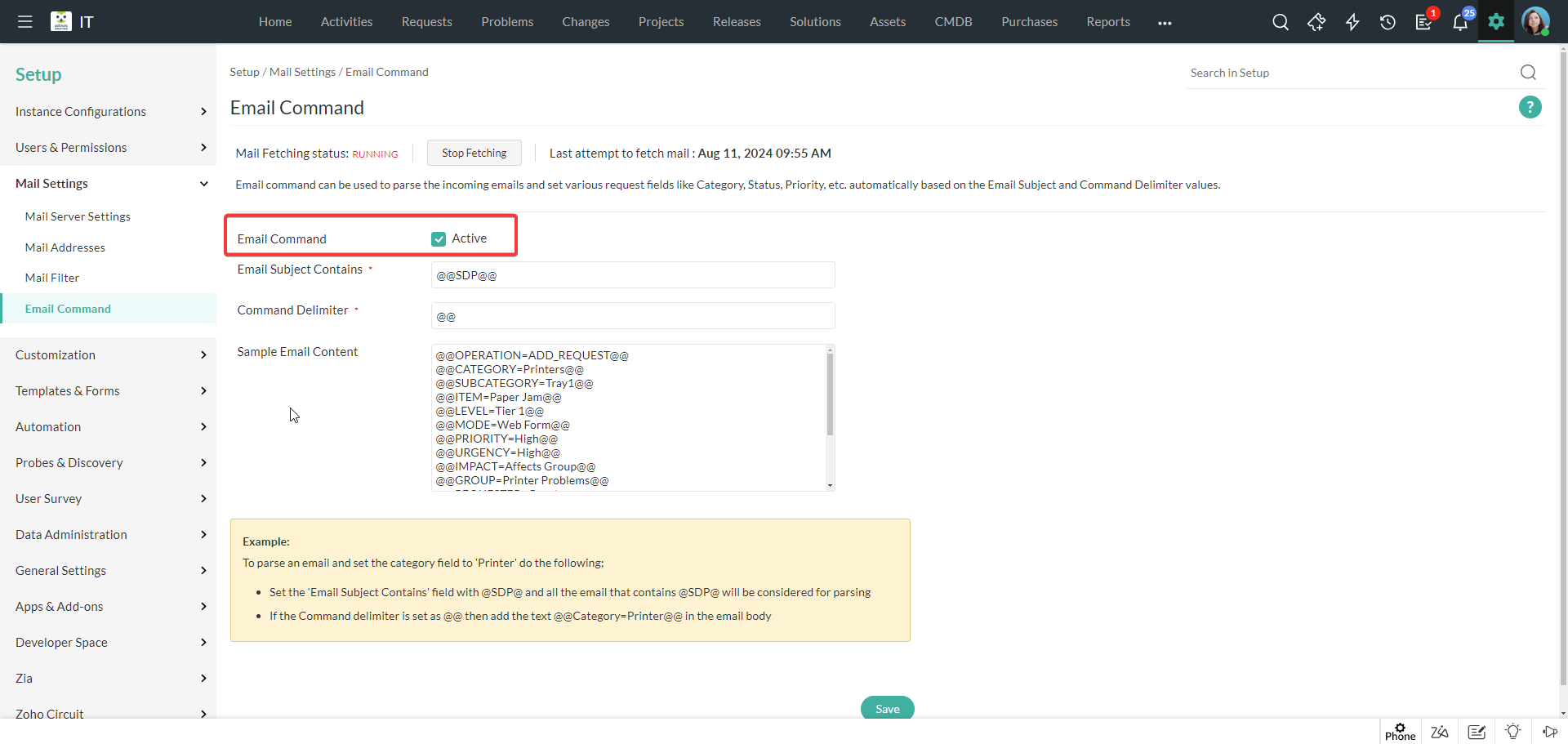Open the quick actions lightning bolt icon
This screenshot has width=1568, height=744.
pos(1352,22)
